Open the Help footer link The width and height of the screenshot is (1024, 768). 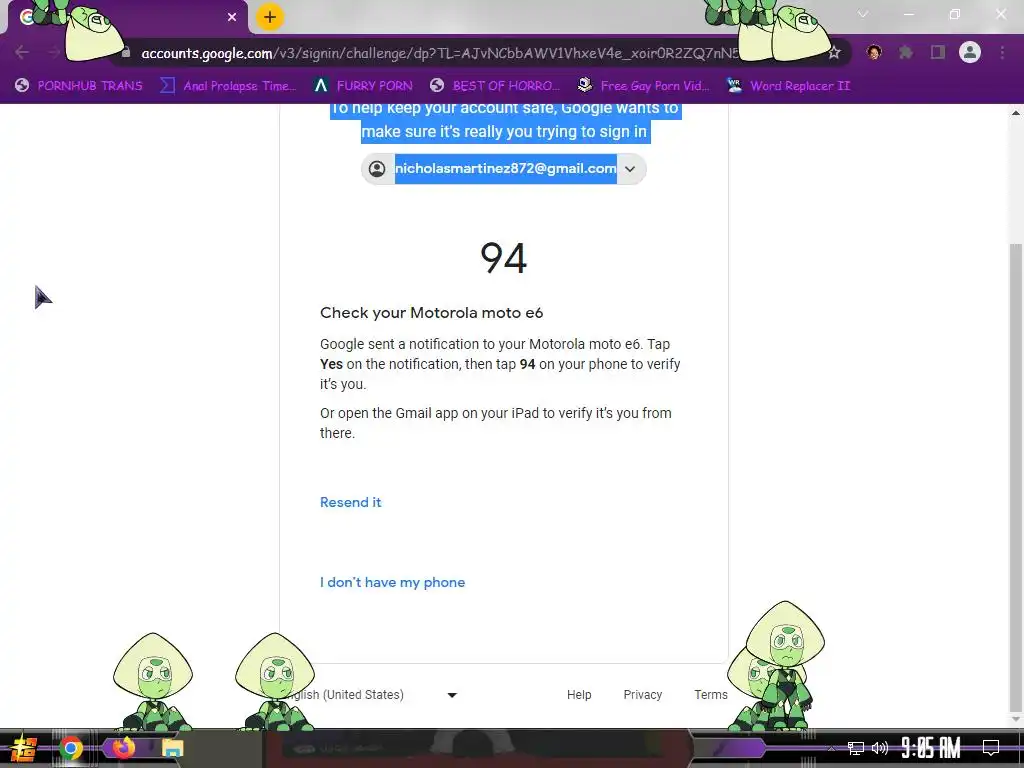[x=579, y=695]
